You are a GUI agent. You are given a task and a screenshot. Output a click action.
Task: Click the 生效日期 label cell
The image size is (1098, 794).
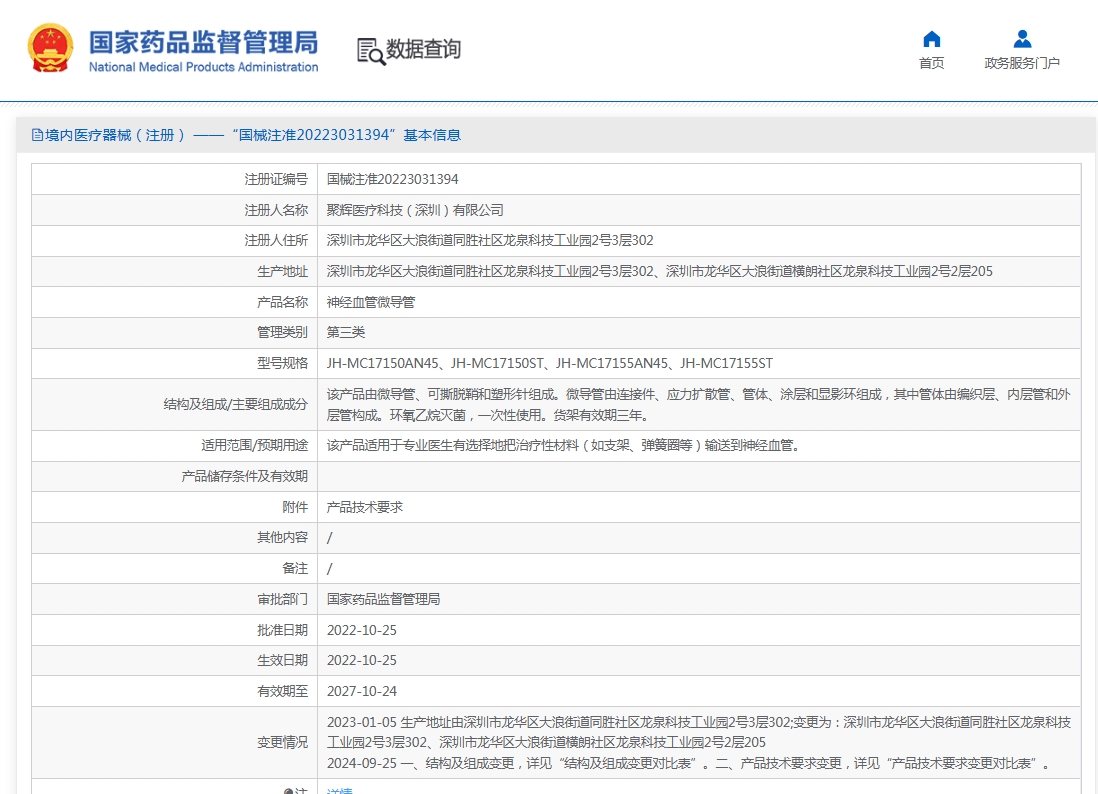point(174,660)
